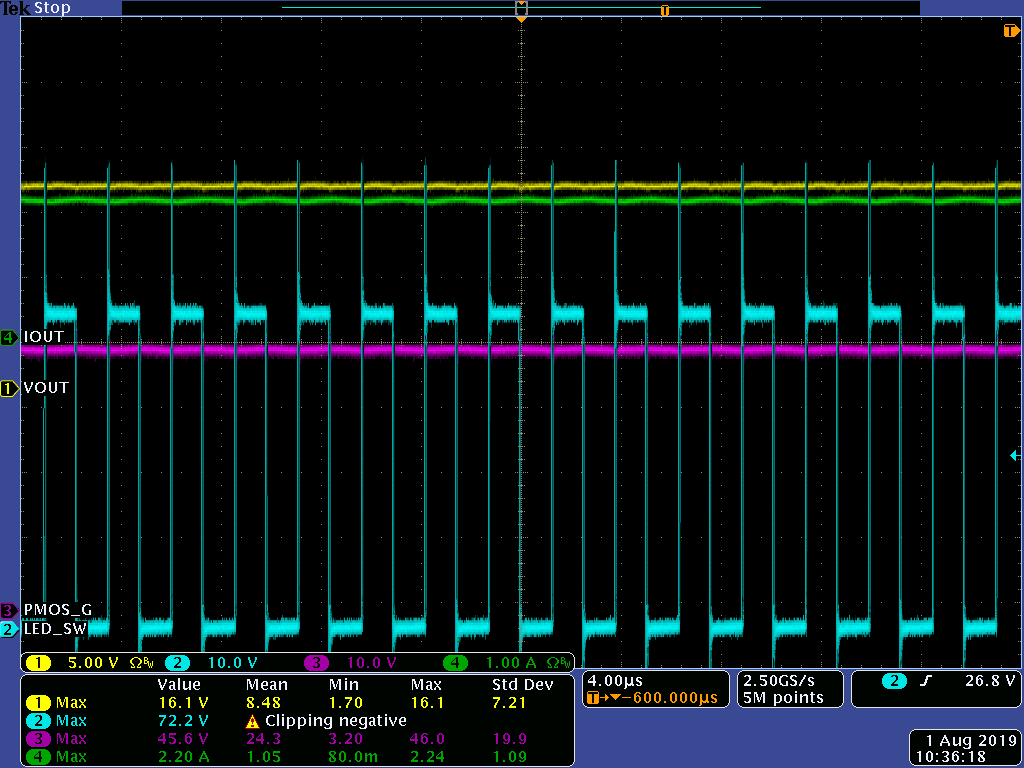Click the 8.48 mean value for channel 1

point(263,703)
